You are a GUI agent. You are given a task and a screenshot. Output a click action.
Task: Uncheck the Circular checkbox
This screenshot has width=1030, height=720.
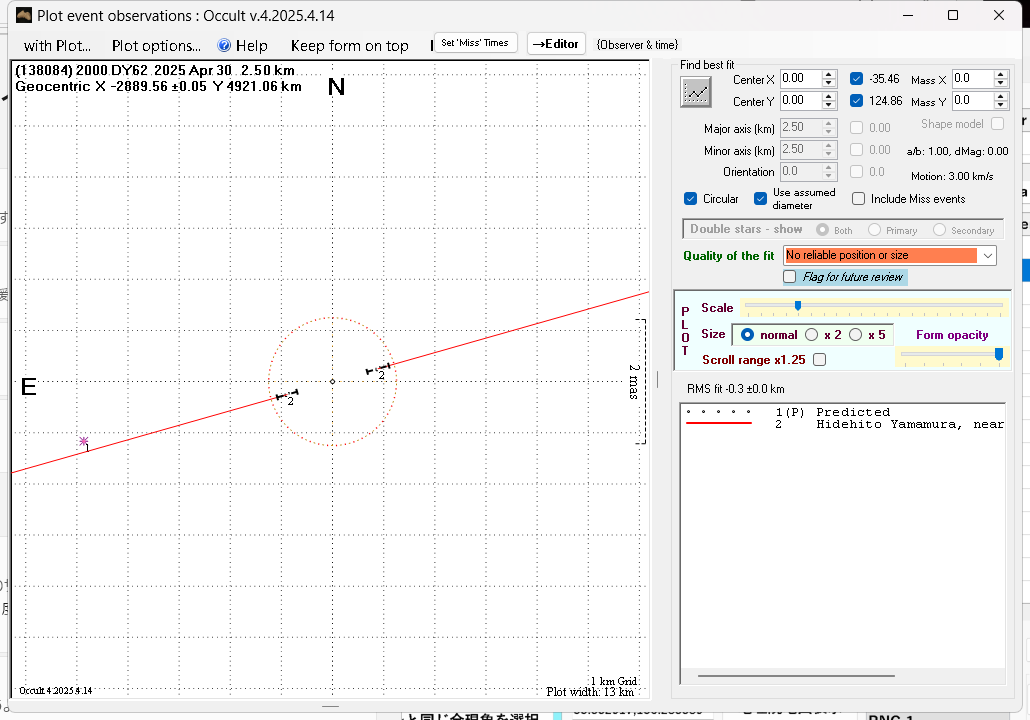691,199
